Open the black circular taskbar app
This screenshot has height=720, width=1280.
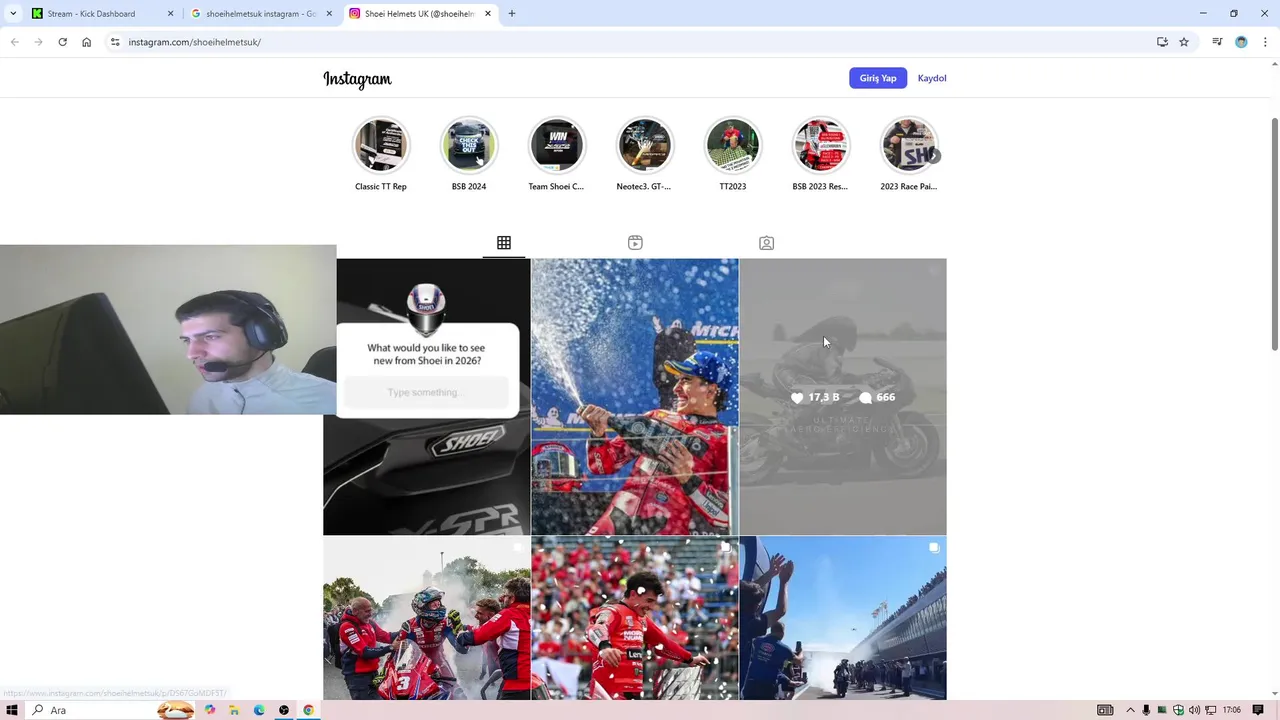284,710
